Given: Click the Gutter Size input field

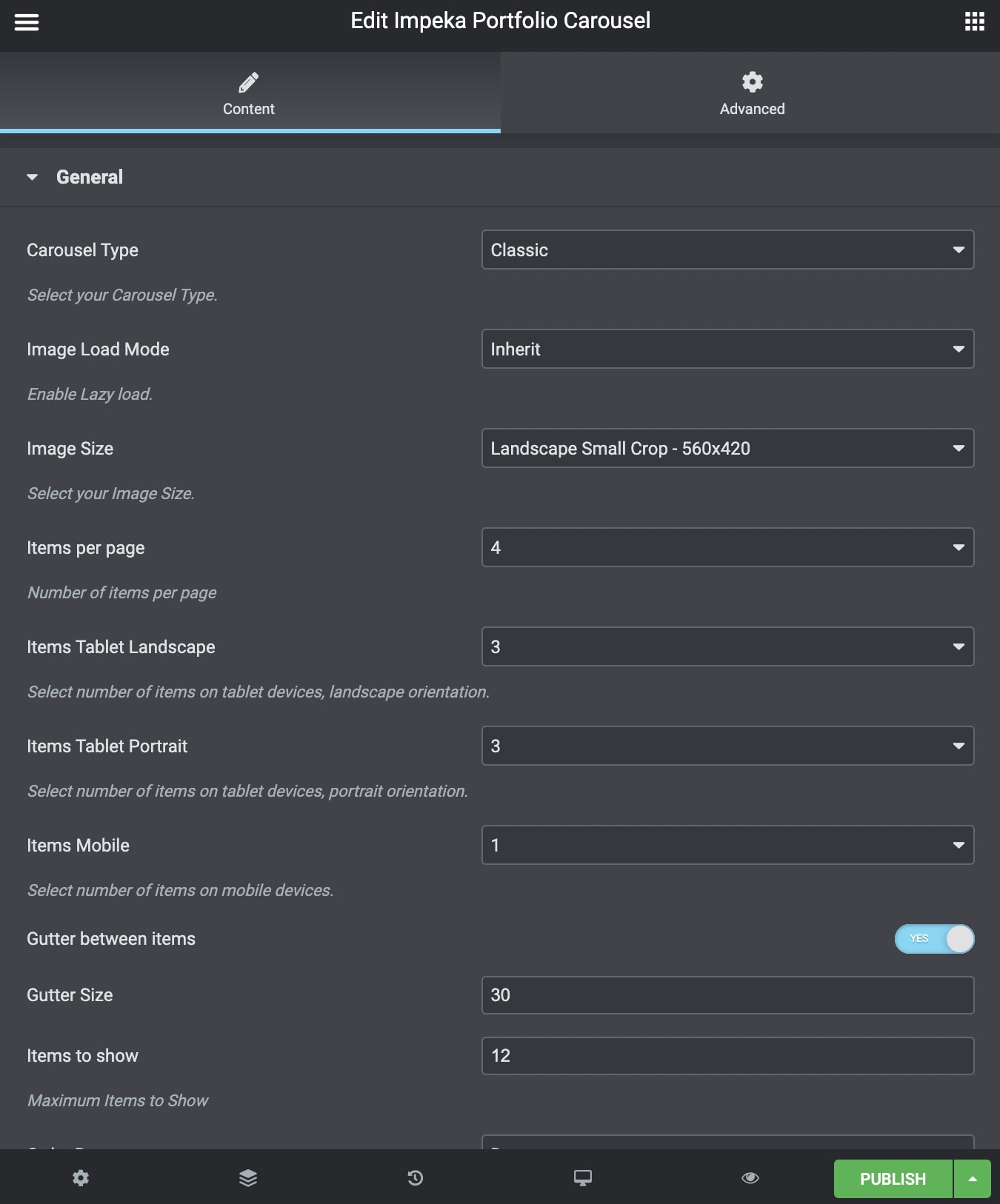Looking at the screenshot, I should tap(727, 995).
